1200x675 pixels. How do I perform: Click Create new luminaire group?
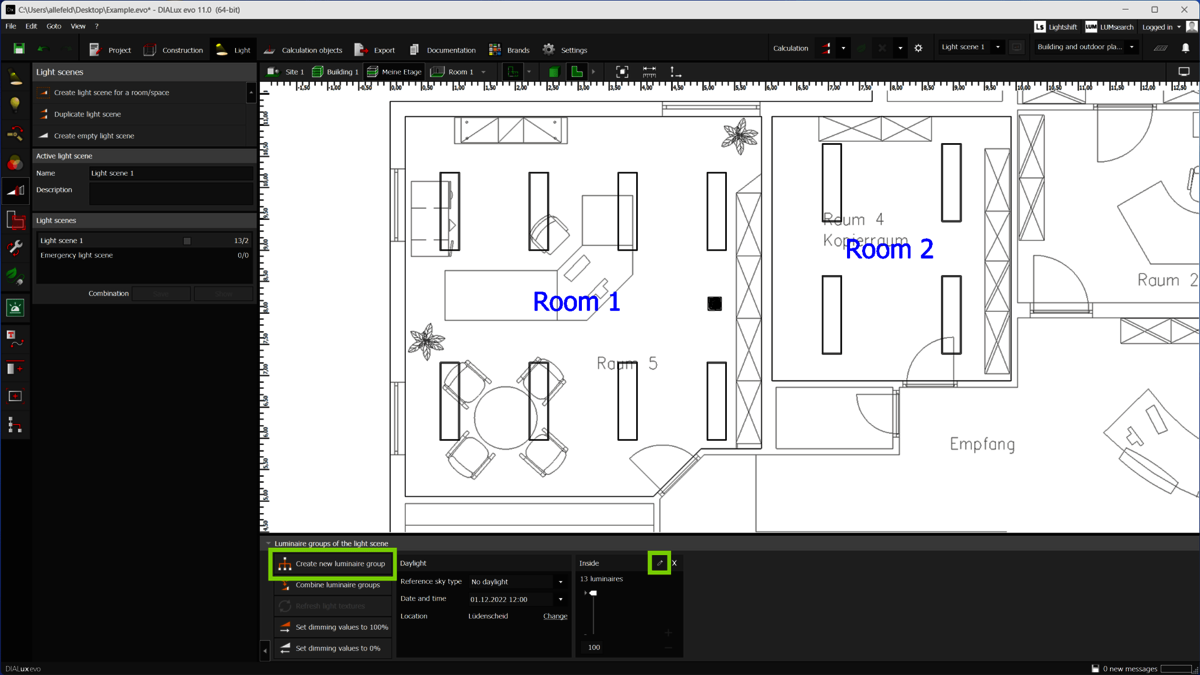click(332, 564)
